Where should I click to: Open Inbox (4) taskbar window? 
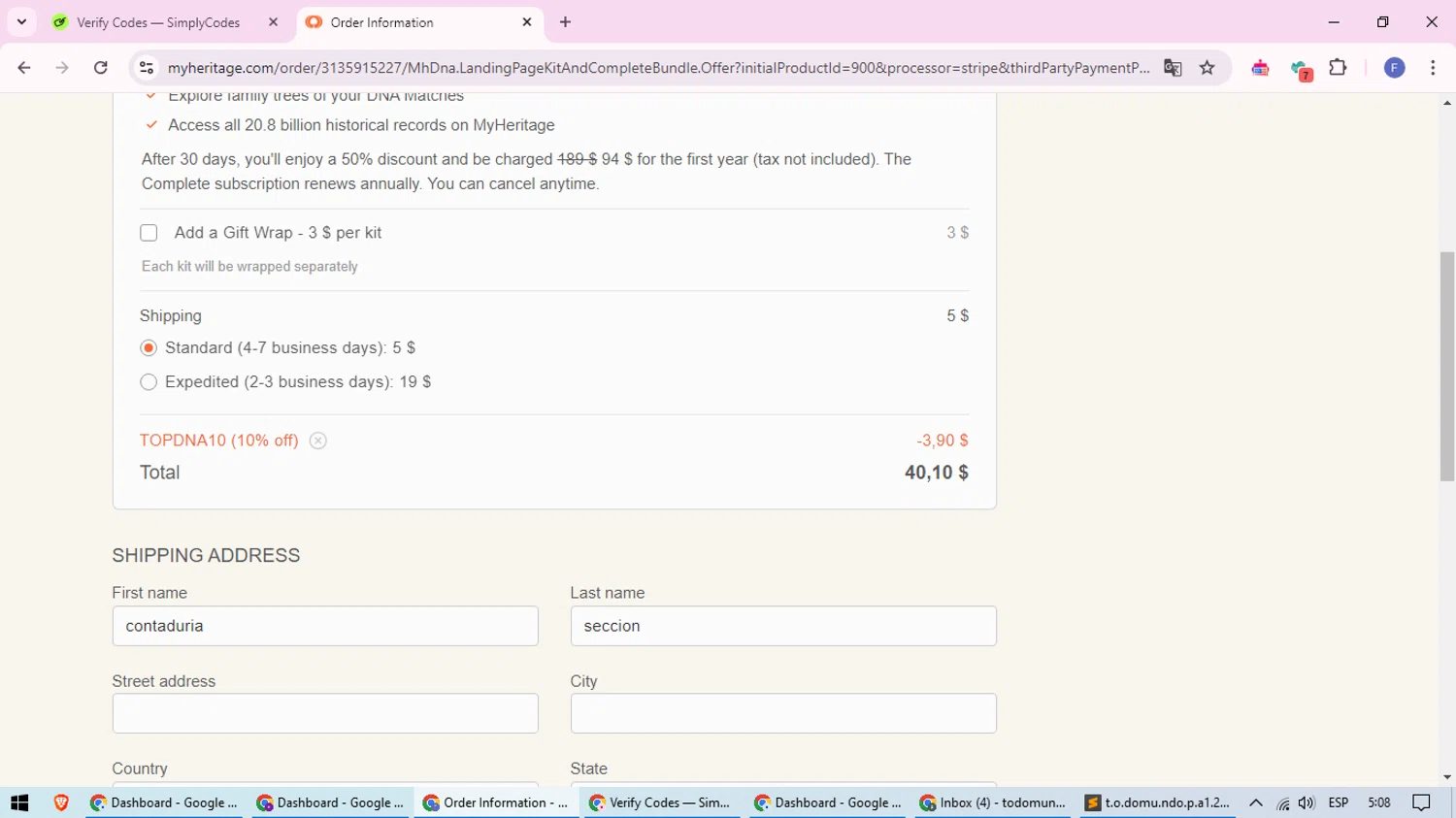point(993,802)
